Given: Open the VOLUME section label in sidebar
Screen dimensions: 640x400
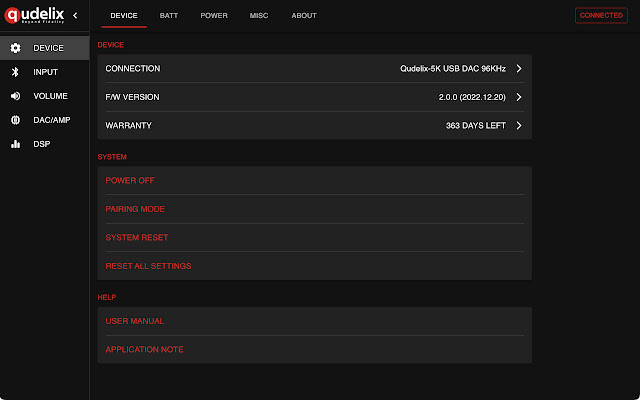Looking at the screenshot, I should tap(51, 96).
